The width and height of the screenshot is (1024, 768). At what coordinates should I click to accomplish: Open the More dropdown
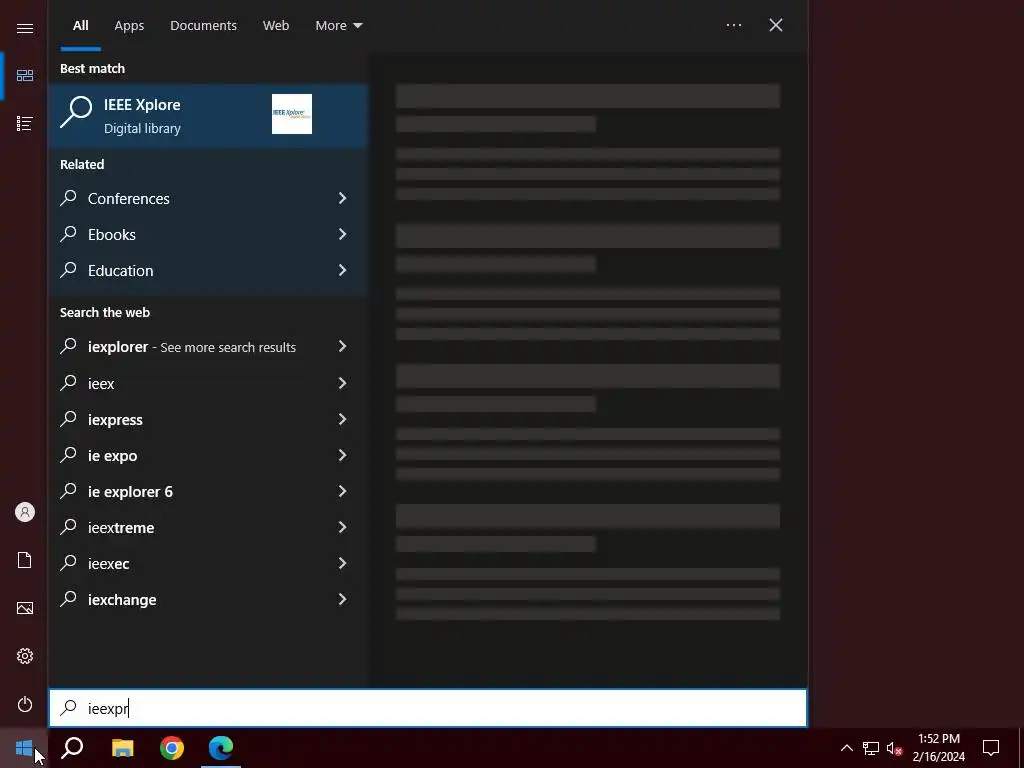338,25
